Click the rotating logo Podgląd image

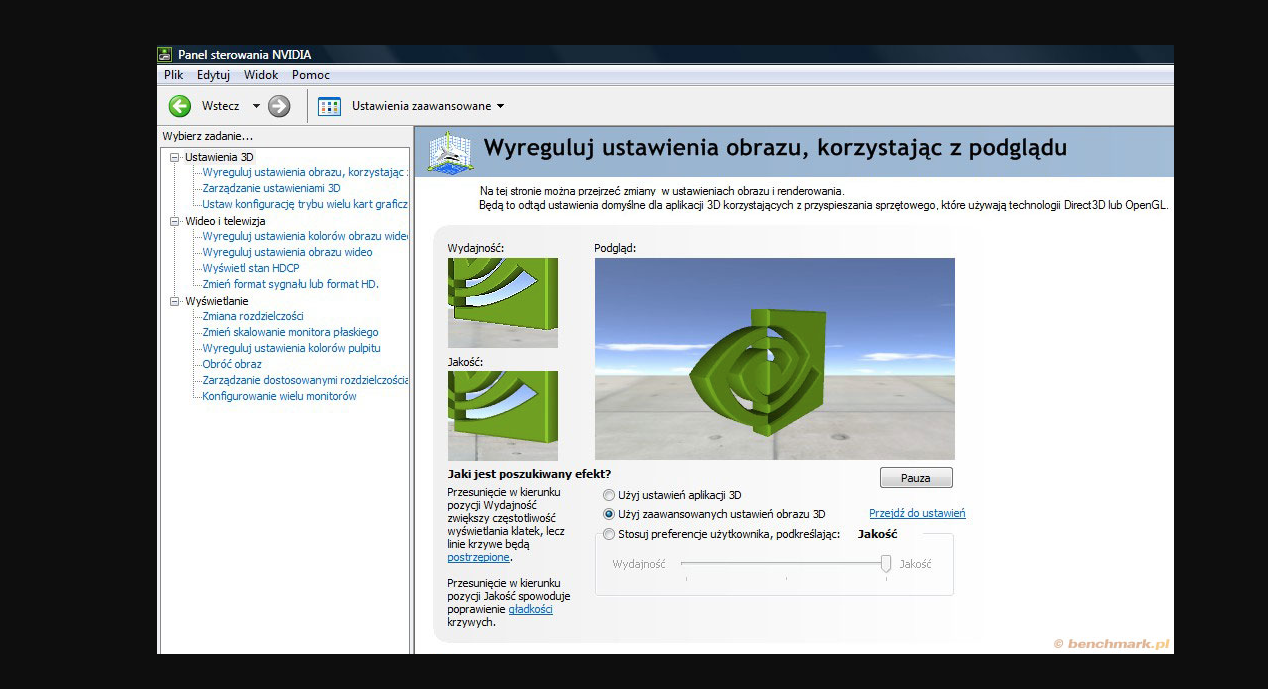775,359
